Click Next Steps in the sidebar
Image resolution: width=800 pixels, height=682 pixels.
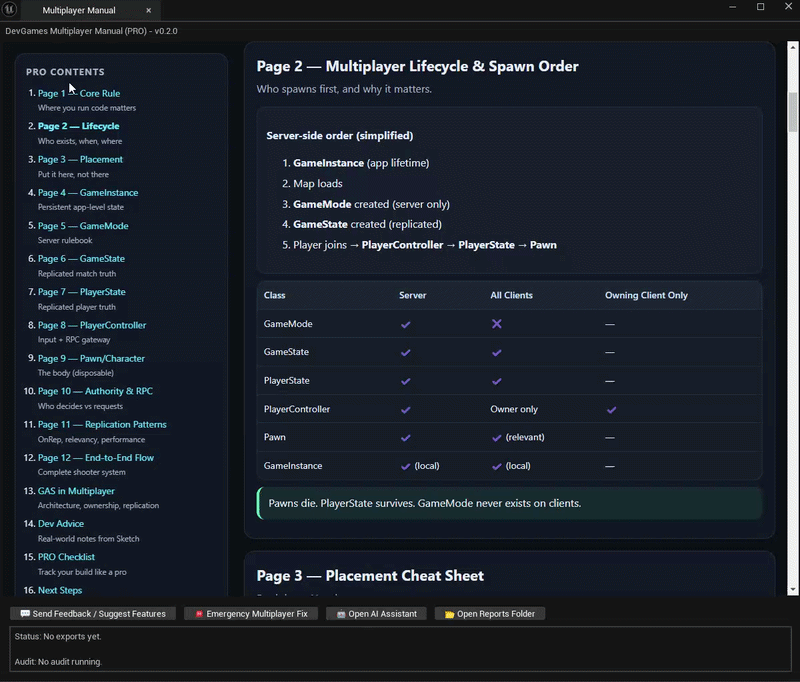click(x=60, y=590)
